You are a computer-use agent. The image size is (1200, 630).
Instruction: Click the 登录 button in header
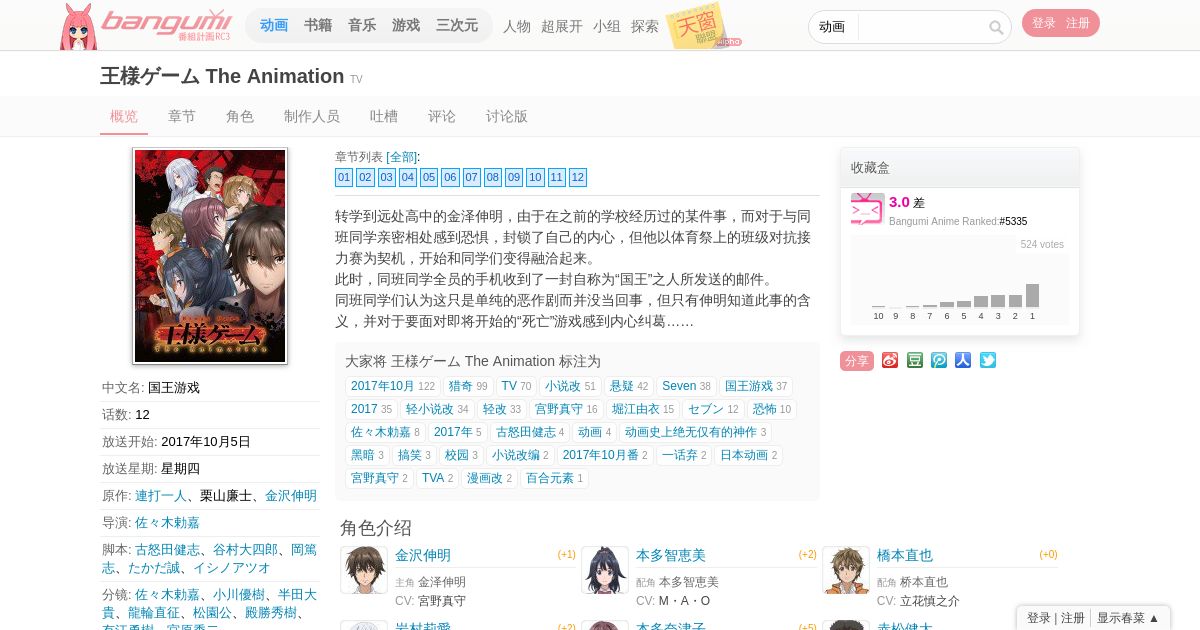pos(1044,23)
